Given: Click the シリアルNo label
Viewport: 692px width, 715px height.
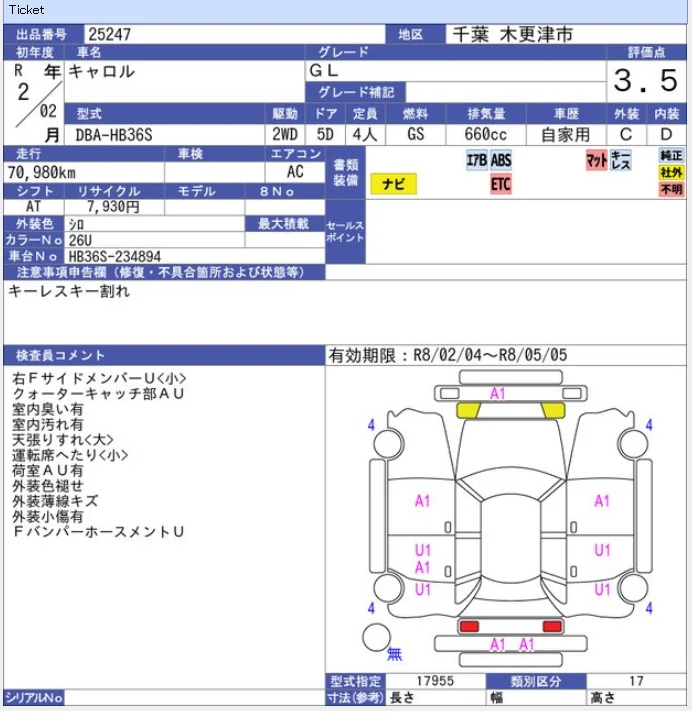Looking at the screenshot, I should pyautogui.click(x=34, y=698).
